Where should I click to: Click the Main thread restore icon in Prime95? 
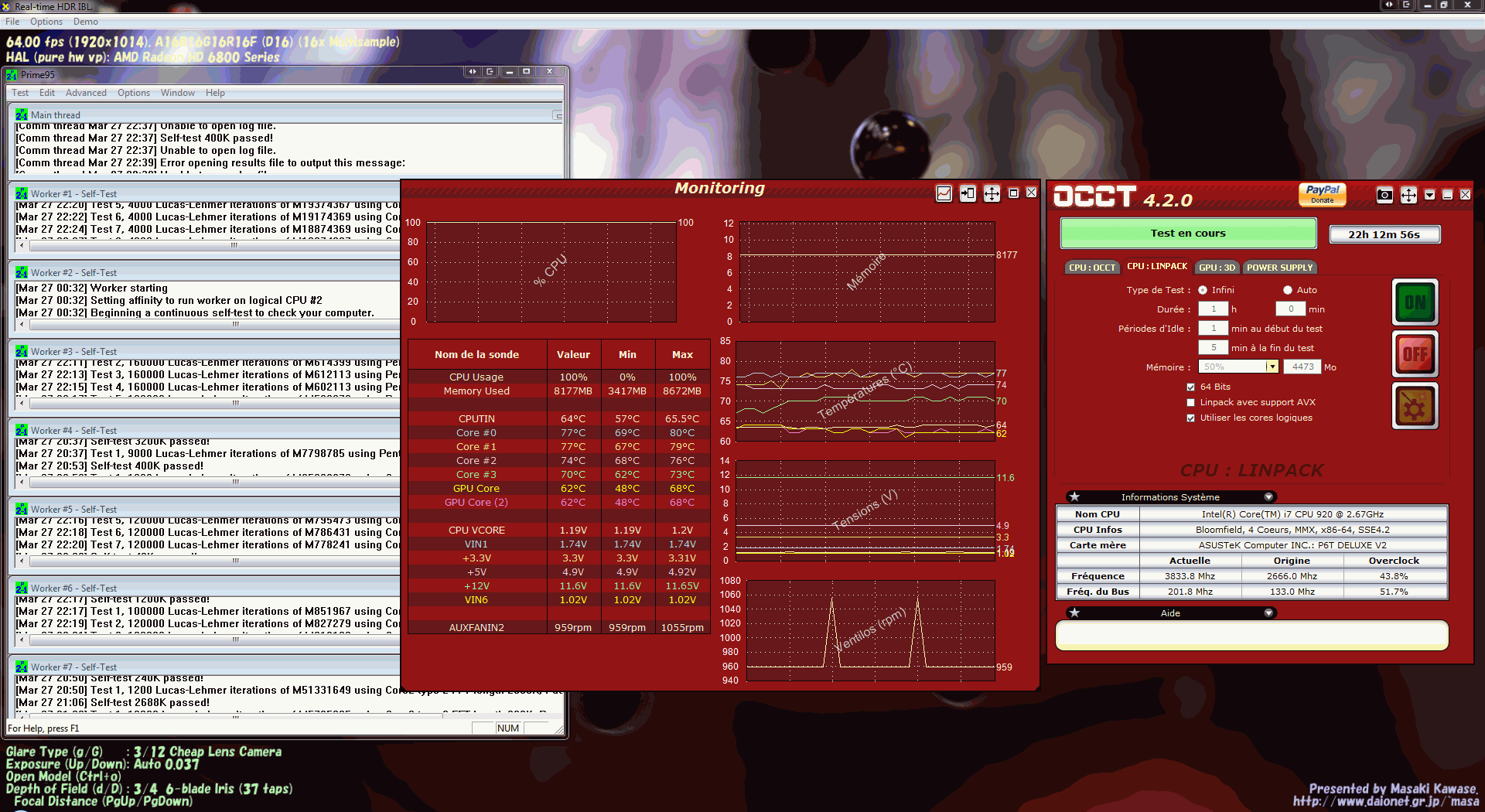(558, 115)
